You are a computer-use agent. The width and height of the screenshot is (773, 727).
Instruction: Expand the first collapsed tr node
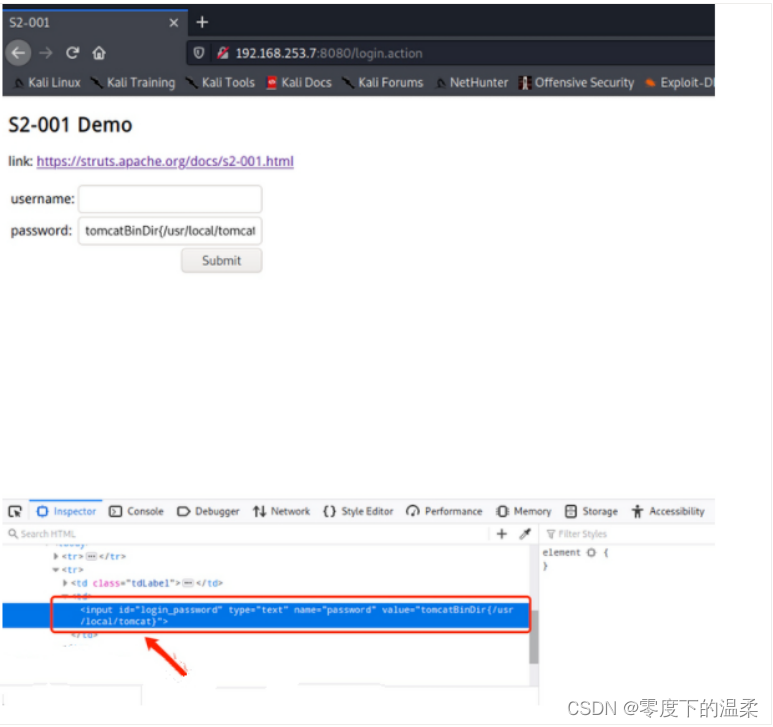(x=56, y=556)
